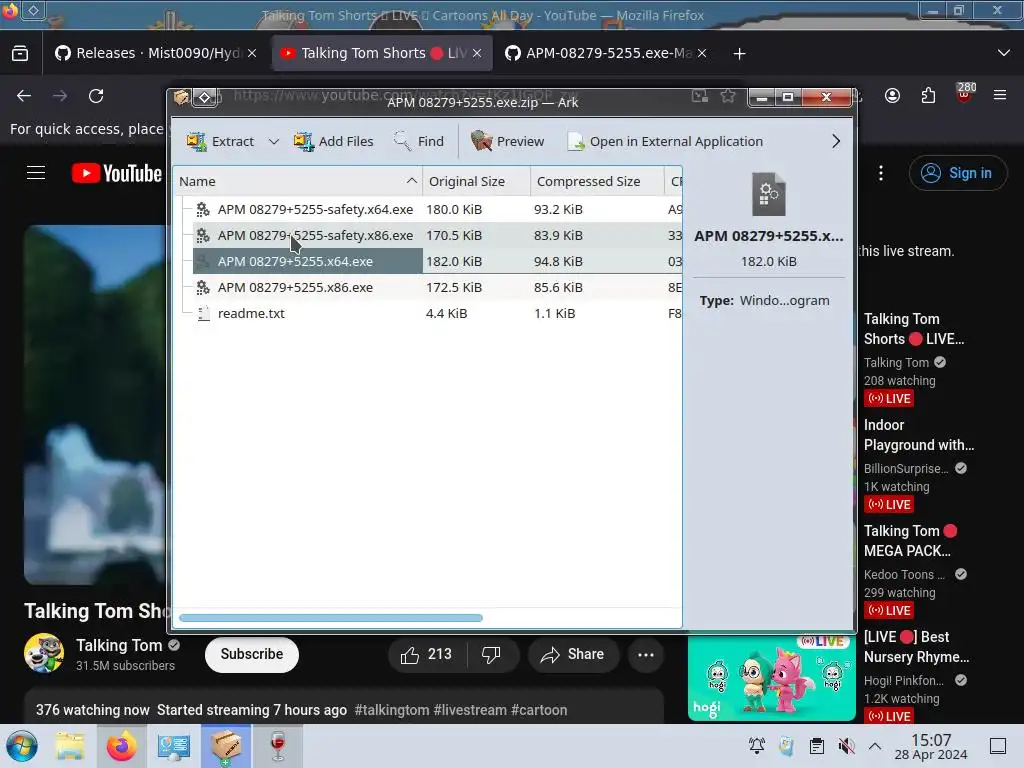
Task: Open the Talking Tom channel name link
Action: (x=119, y=645)
